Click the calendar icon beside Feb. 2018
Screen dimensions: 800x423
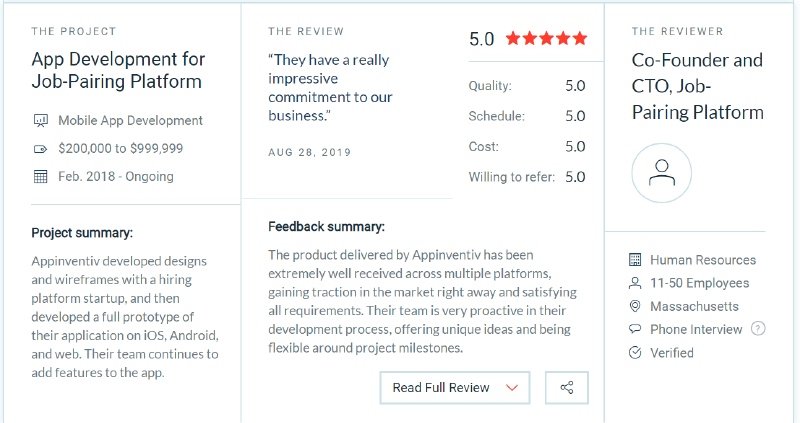coord(40,177)
